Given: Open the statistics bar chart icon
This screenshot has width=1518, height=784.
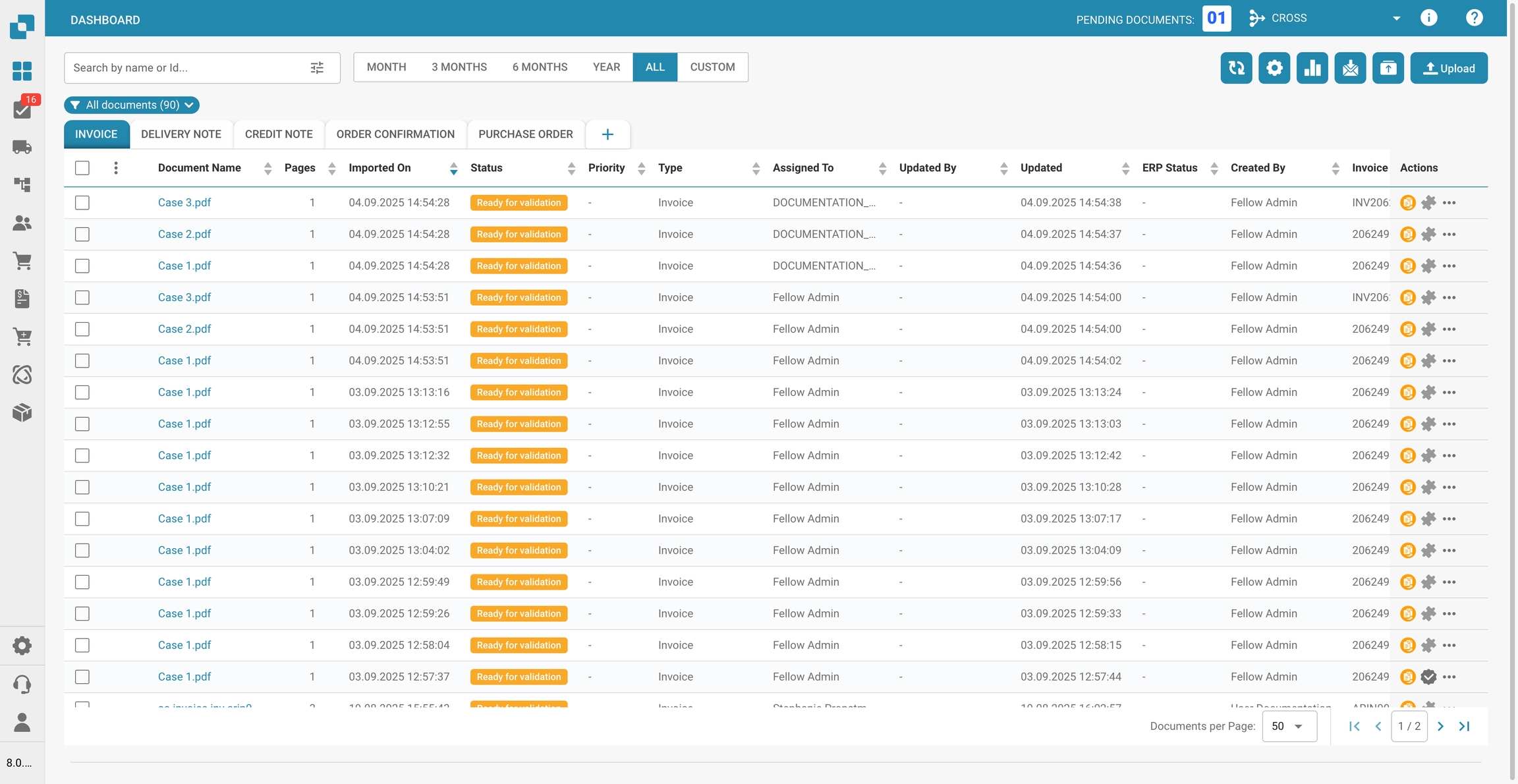Looking at the screenshot, I should [1312, 68].
